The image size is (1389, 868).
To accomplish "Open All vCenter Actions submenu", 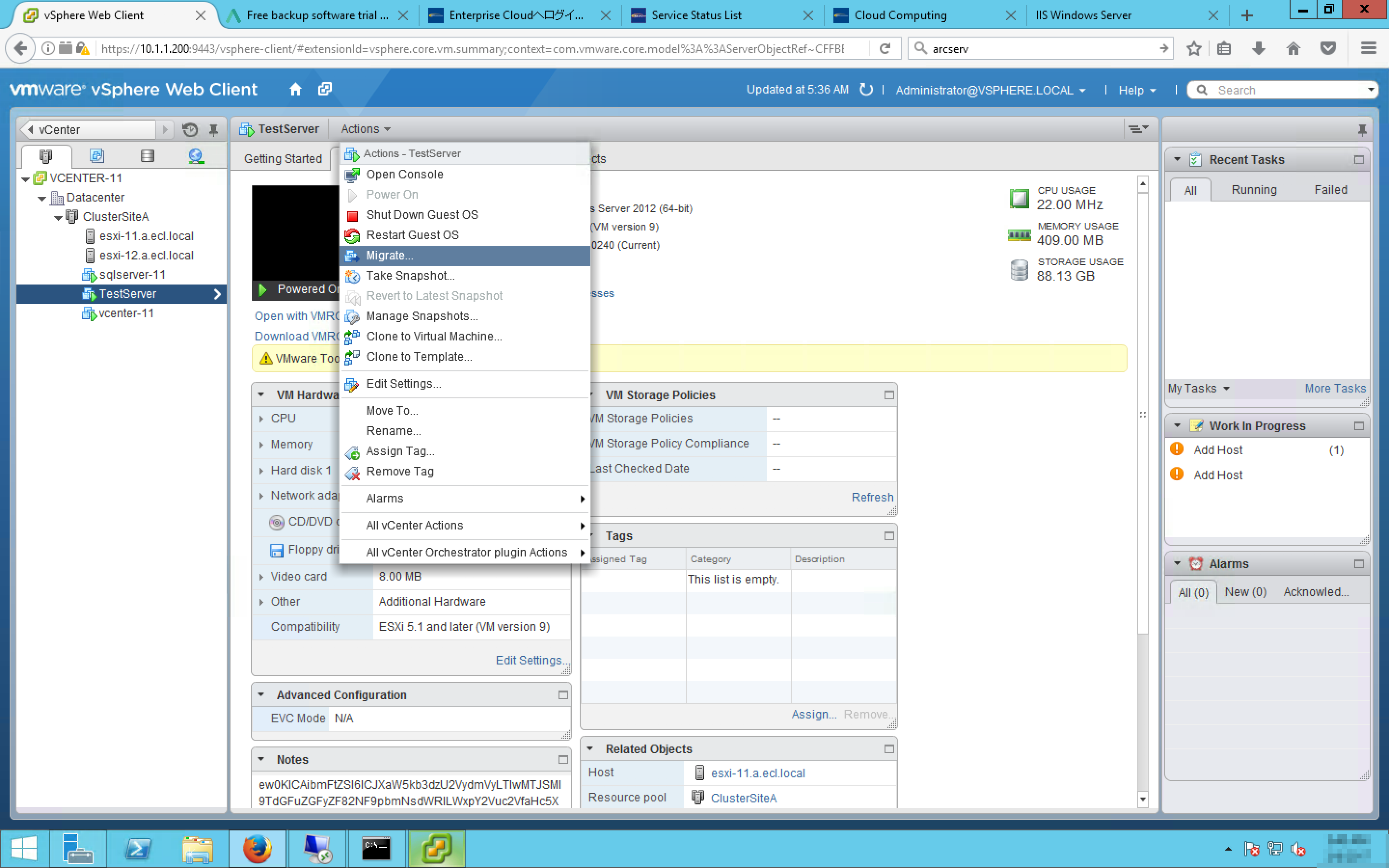I will tap(465, 525).
